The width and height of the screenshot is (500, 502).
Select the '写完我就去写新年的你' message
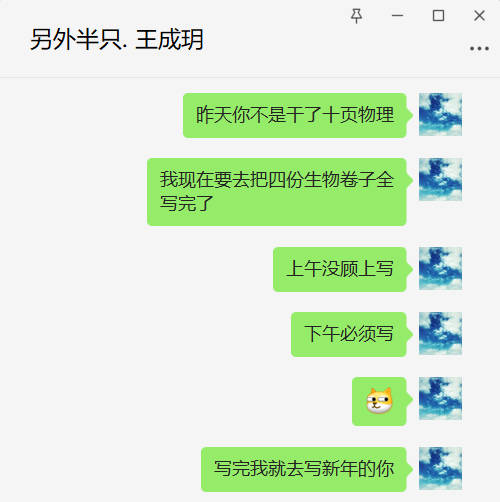(x=304, y=469)
